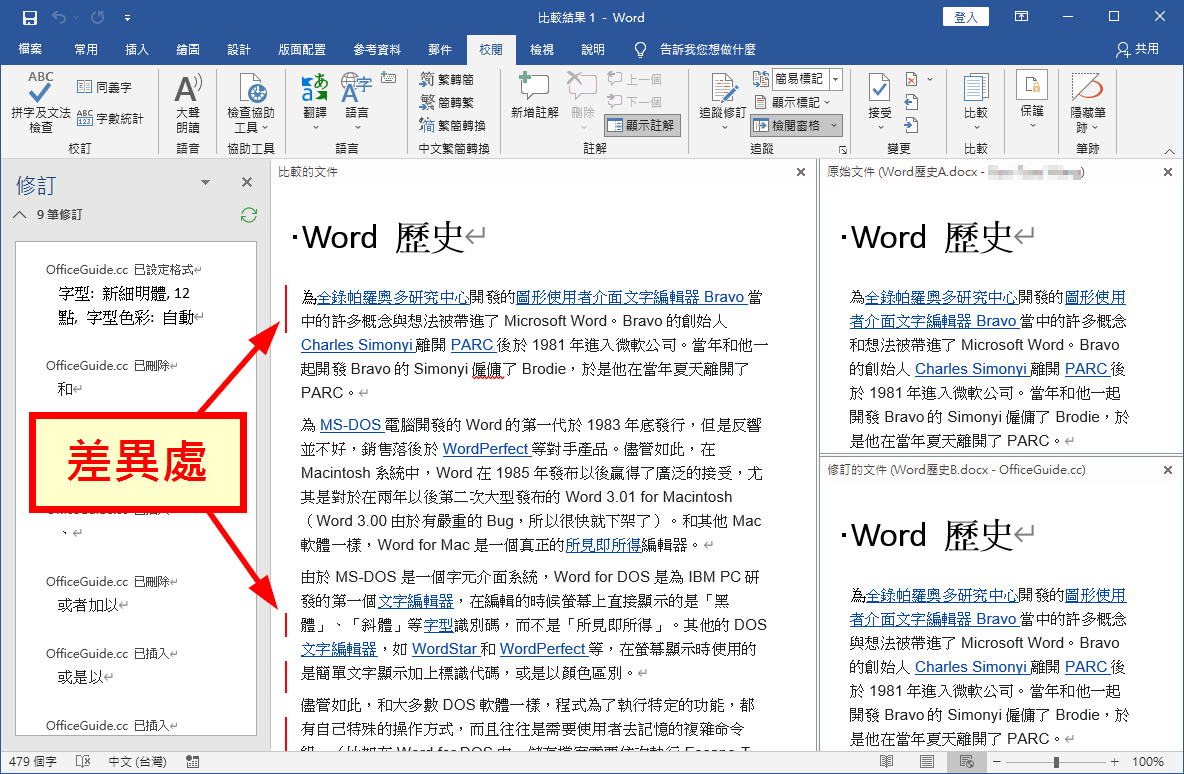Add a comment with 新增註解
1184x774 pixels.
pos(535,96)
